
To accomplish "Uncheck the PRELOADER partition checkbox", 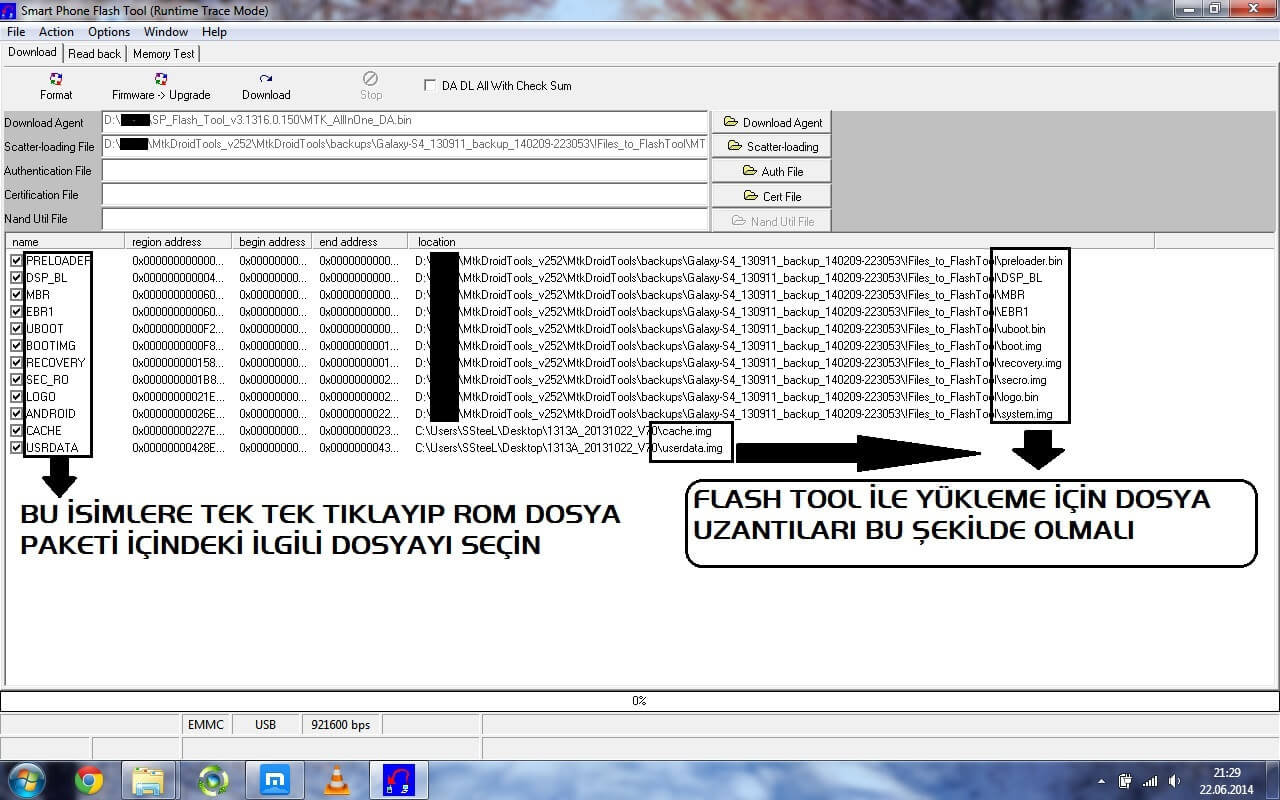I will [16, 261].
